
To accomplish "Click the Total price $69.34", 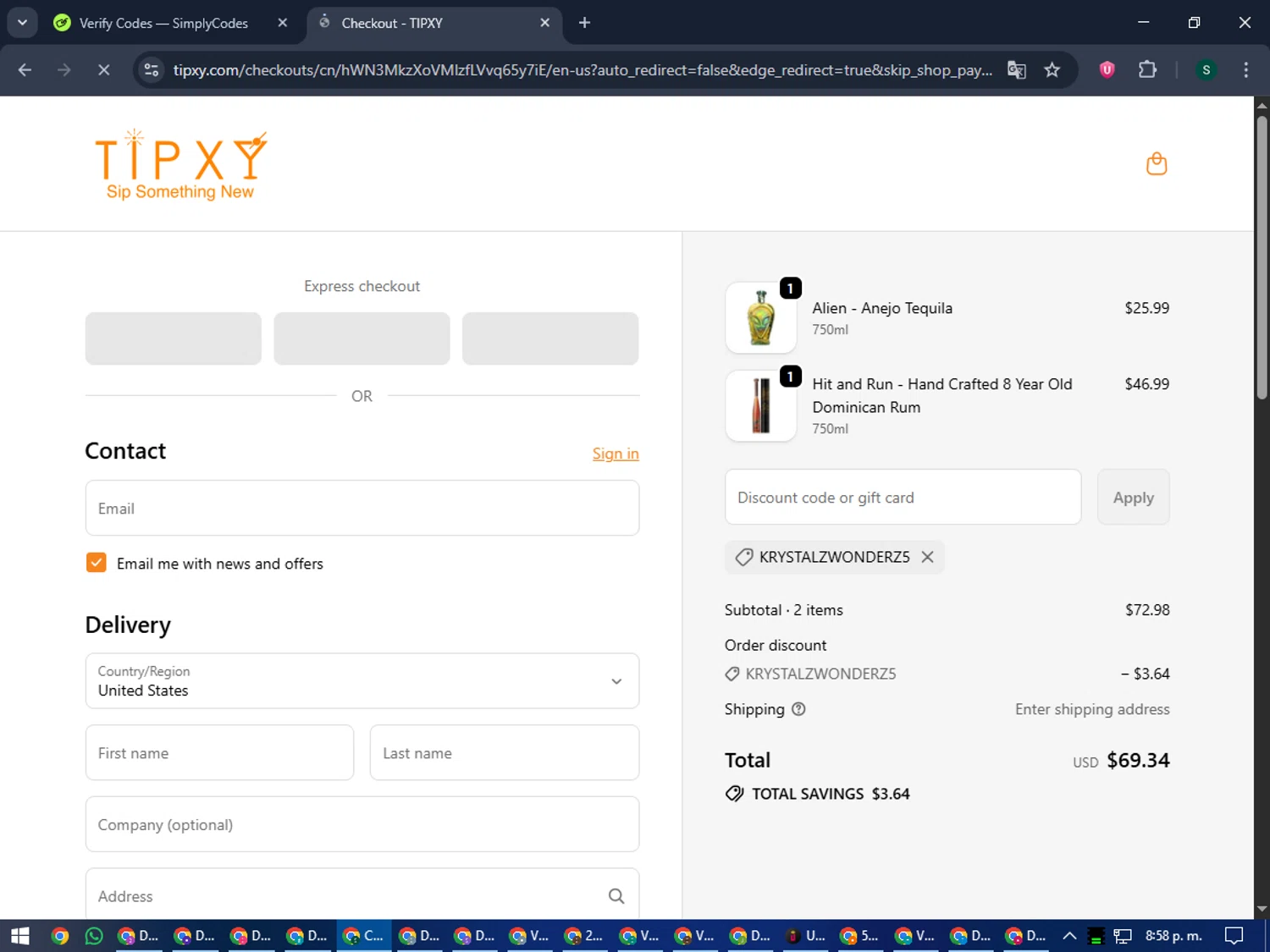I will 1138,760.
